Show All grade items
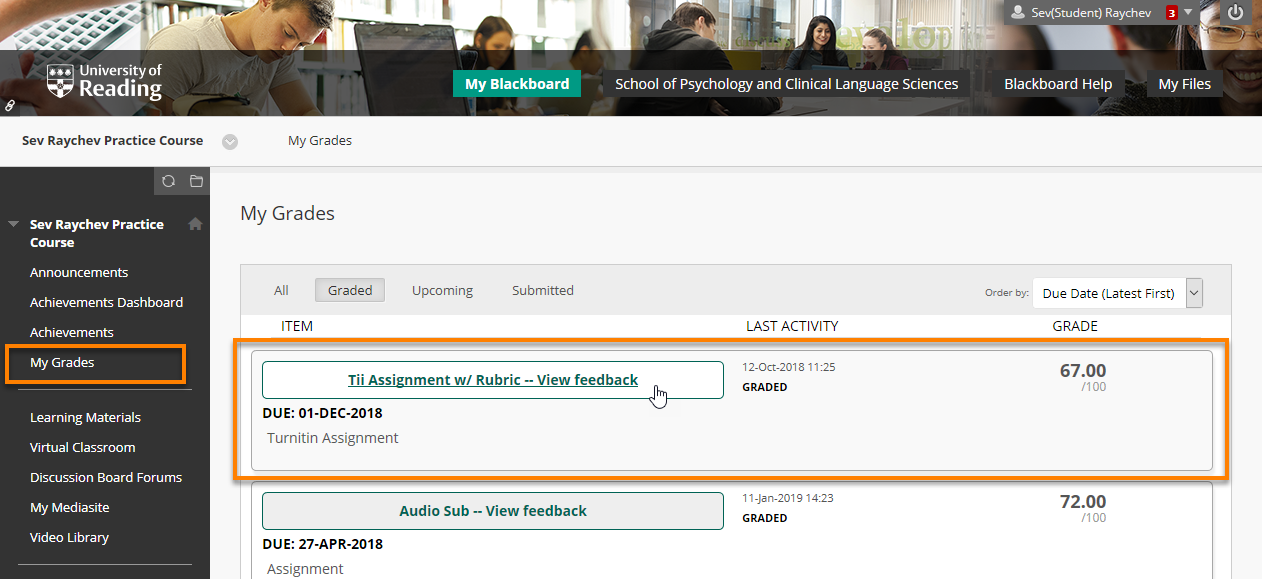Image resolution: width=1262 pixels, height=579 pixels. tap(281, 290)
